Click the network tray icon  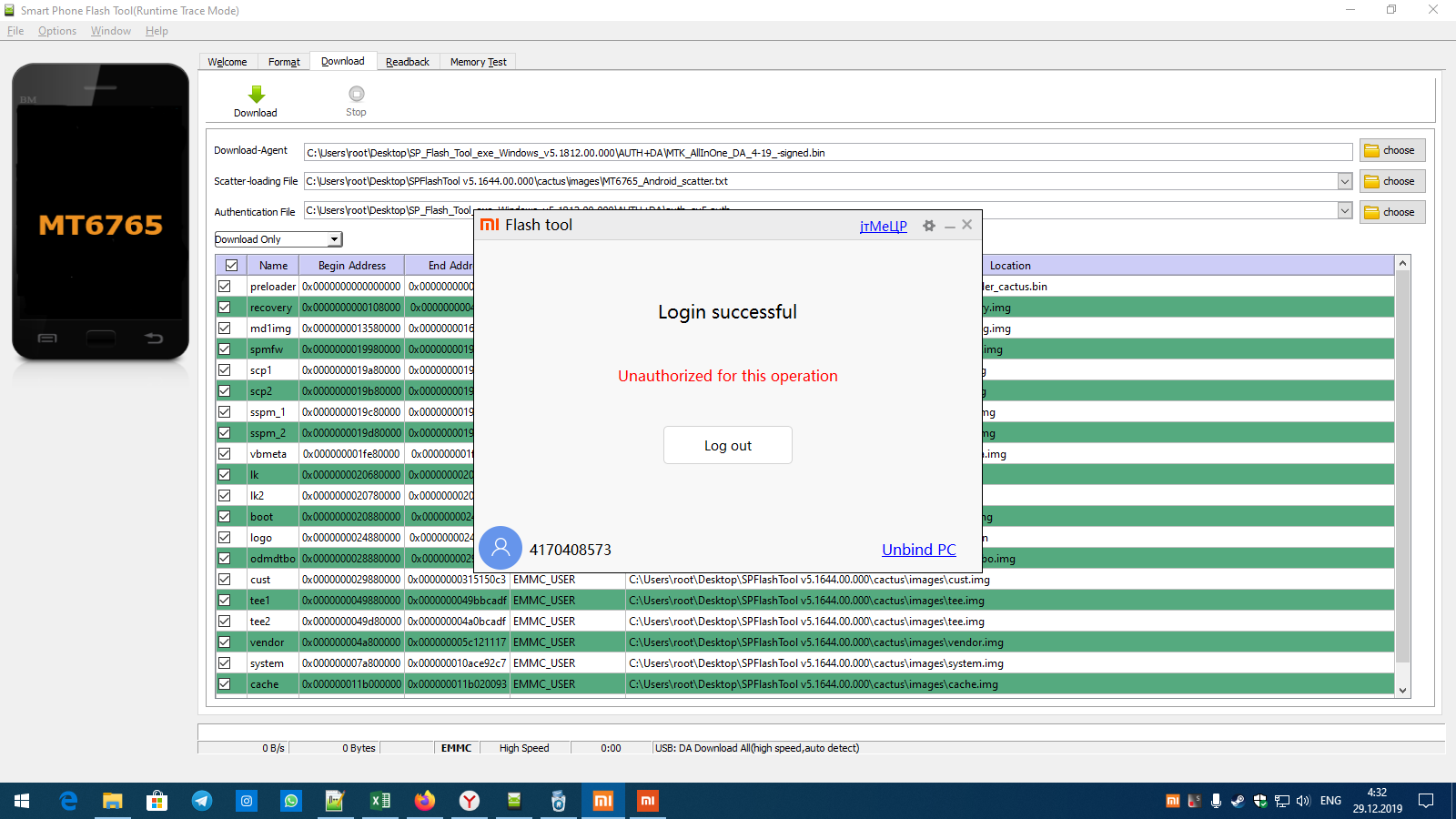coord(1281,801)
